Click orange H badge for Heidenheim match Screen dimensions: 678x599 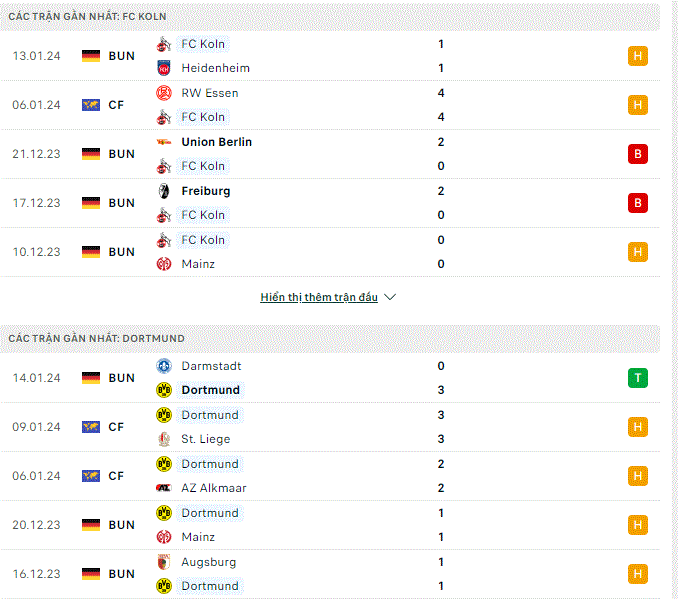638,56
